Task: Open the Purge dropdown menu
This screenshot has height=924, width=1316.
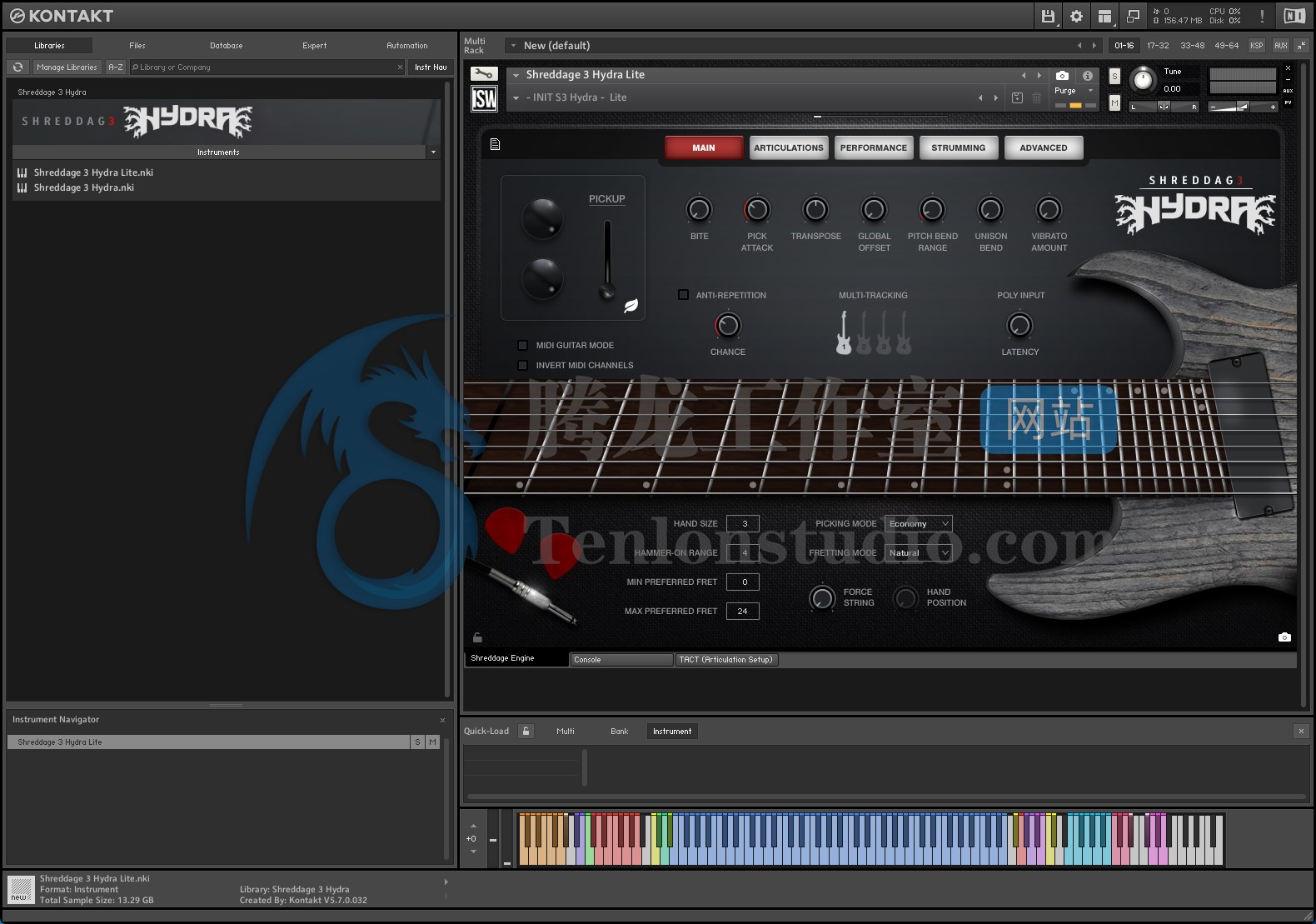Action: coord(1074,91)
